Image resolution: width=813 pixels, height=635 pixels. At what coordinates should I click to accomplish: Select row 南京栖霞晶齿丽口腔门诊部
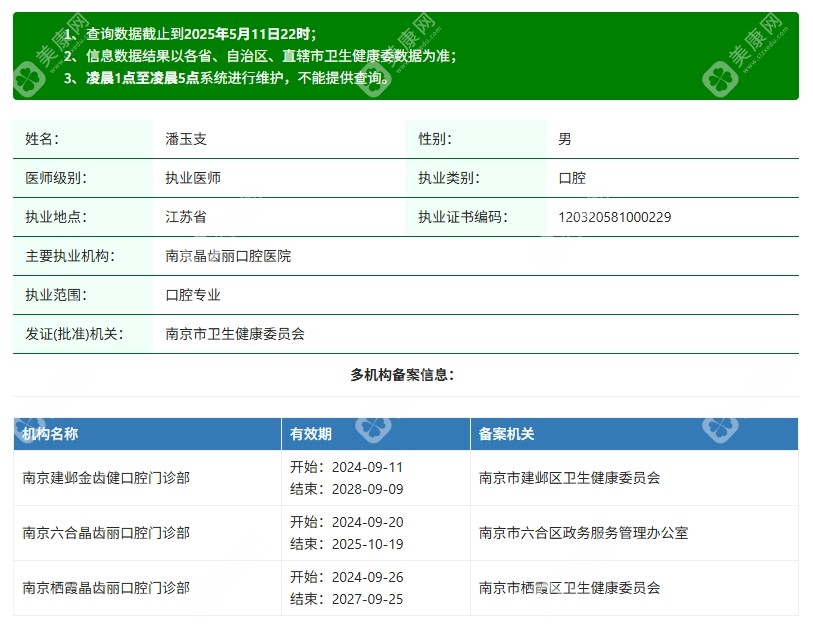[406, 588]
